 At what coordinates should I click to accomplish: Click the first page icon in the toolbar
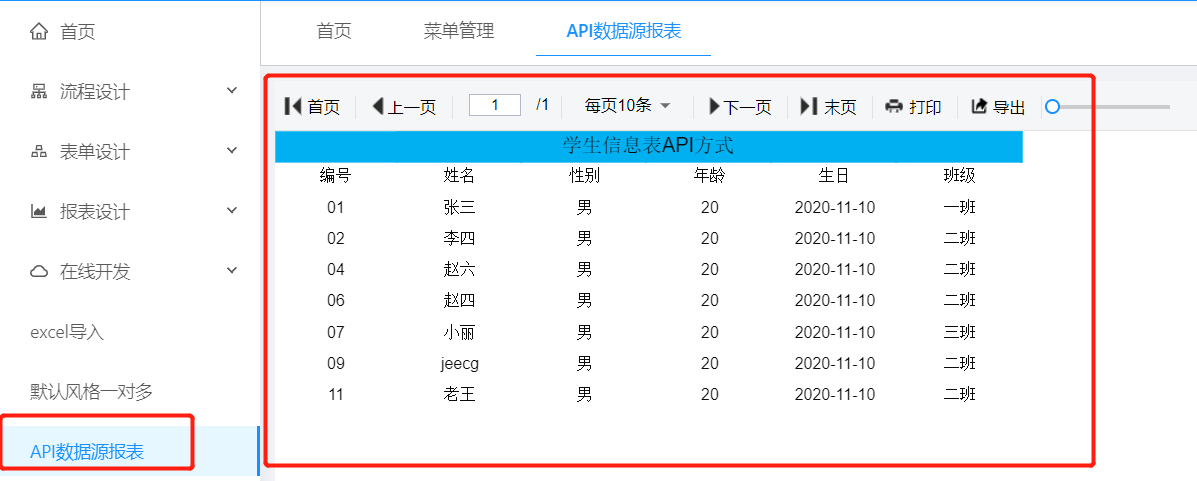point(292,106)
